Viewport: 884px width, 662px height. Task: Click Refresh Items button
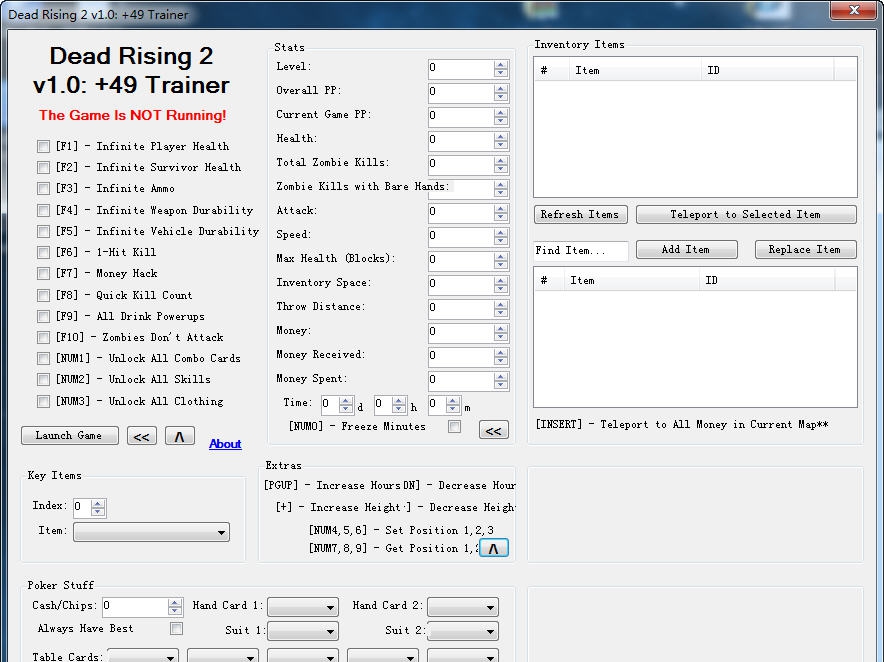(580, 215)
